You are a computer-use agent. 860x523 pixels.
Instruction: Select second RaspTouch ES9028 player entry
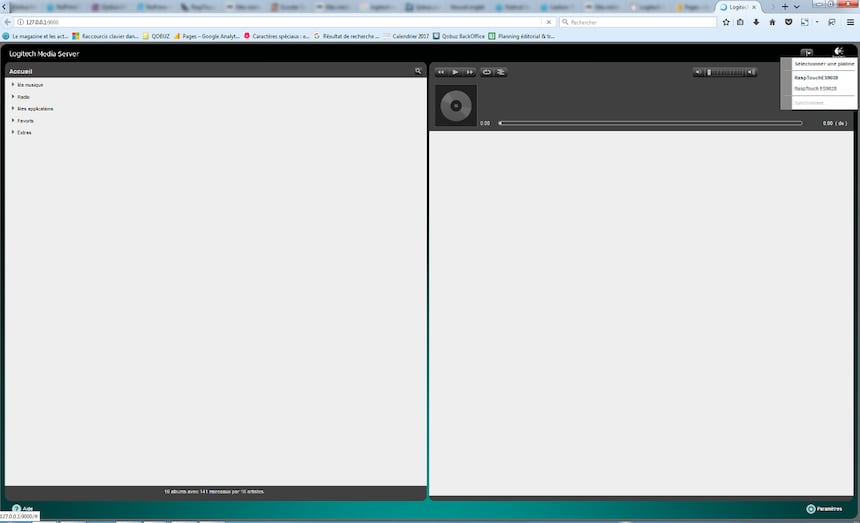point(816,88)
